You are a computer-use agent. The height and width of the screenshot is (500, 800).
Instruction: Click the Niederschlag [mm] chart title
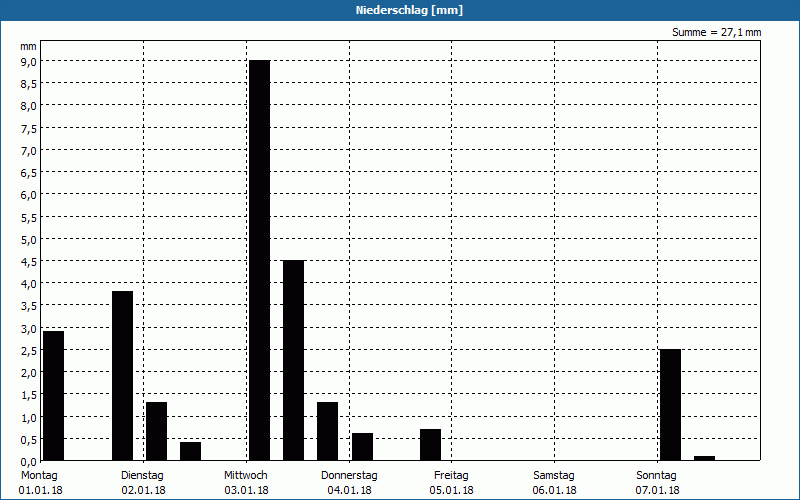pyautogui.click(x=409, y=10)
